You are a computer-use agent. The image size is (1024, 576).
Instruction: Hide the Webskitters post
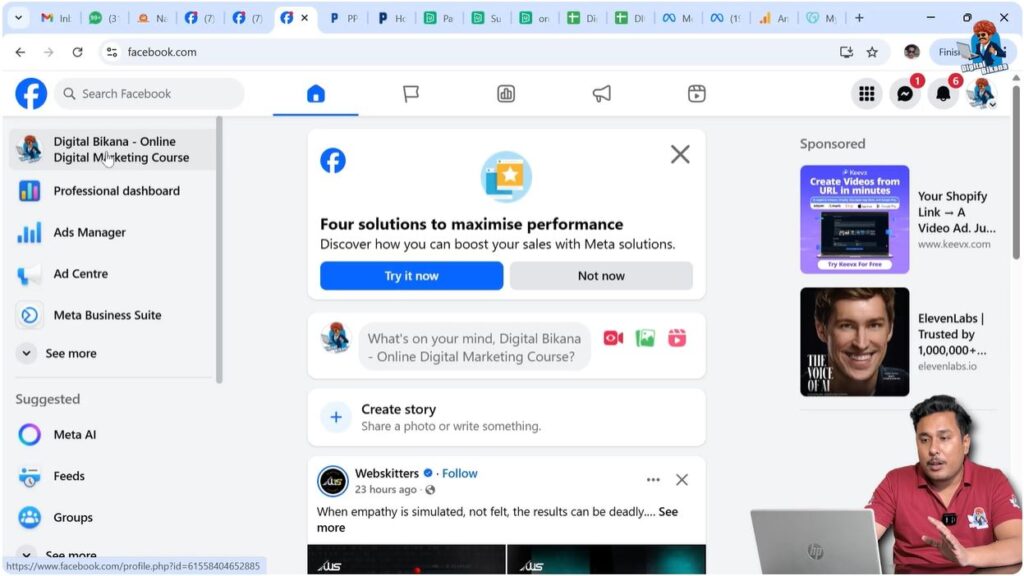coord(682,480)
